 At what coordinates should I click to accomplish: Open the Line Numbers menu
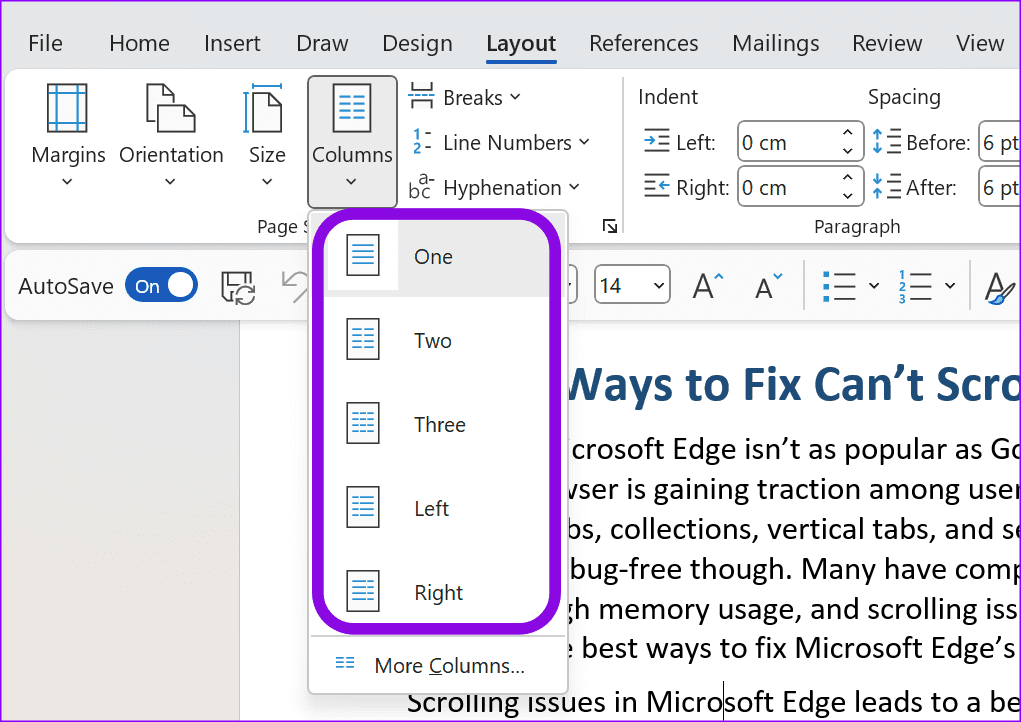pyautogui.click(x=499, y=143)
